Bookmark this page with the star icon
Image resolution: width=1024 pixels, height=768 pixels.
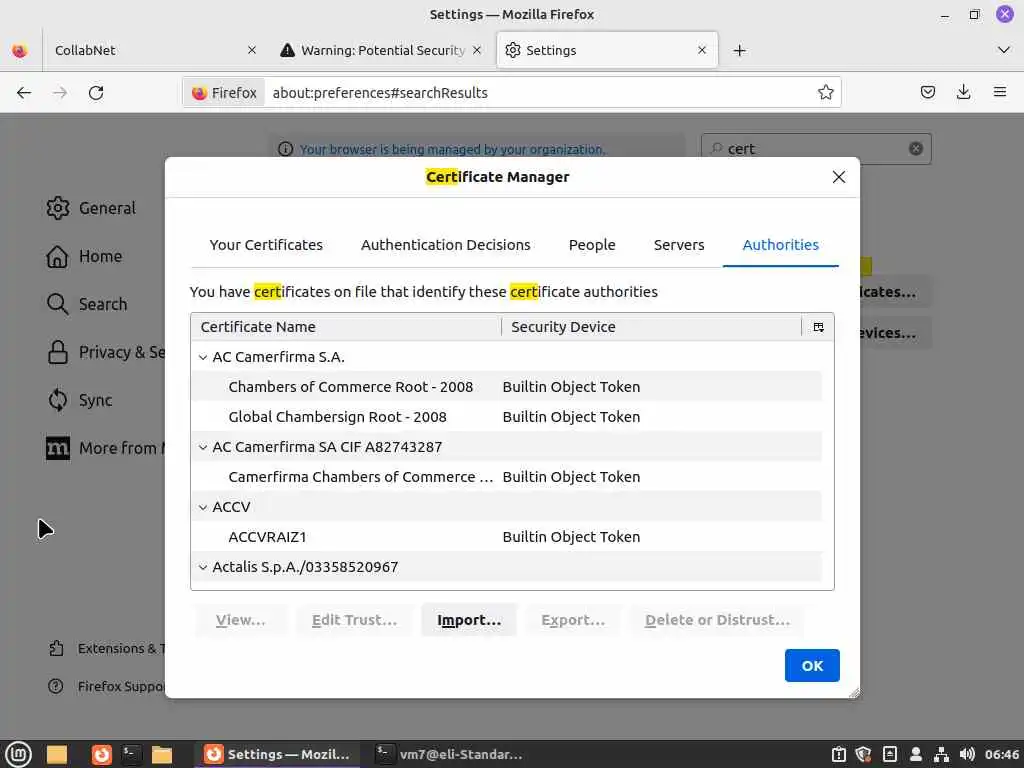825,92
